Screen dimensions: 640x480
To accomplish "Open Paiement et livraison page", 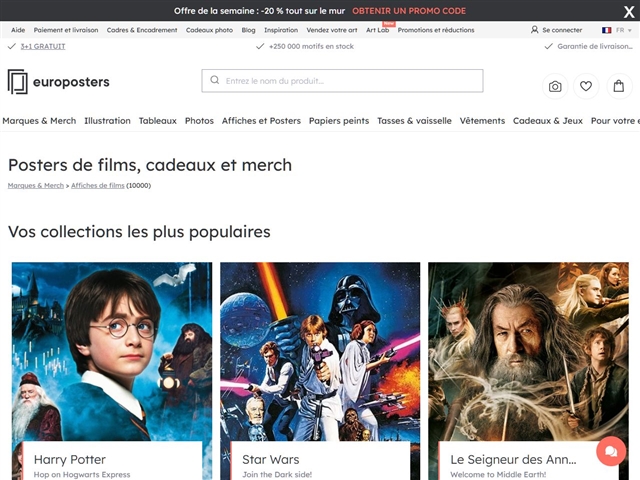I will (66, 30).
